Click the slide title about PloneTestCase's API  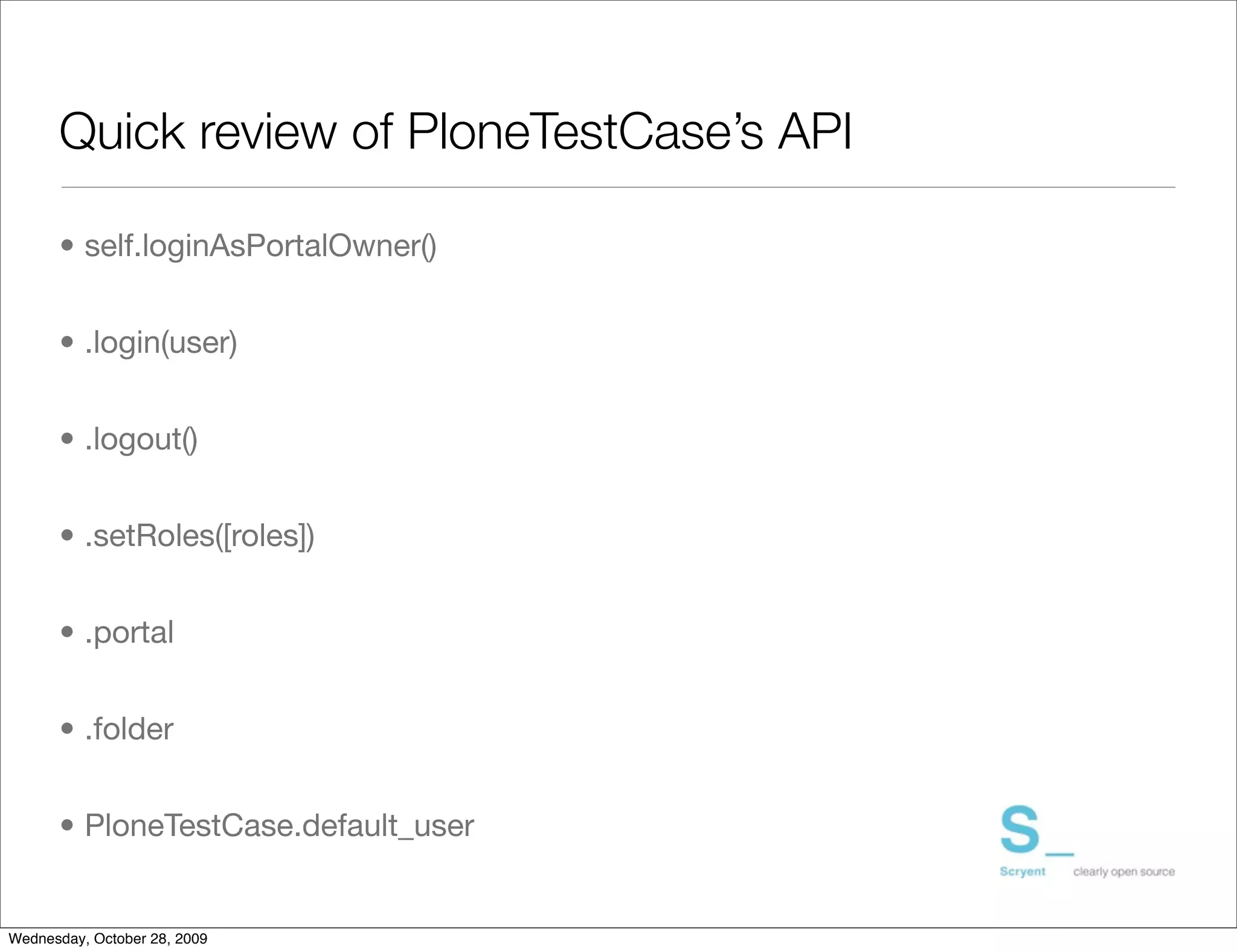tap(455, 132)
